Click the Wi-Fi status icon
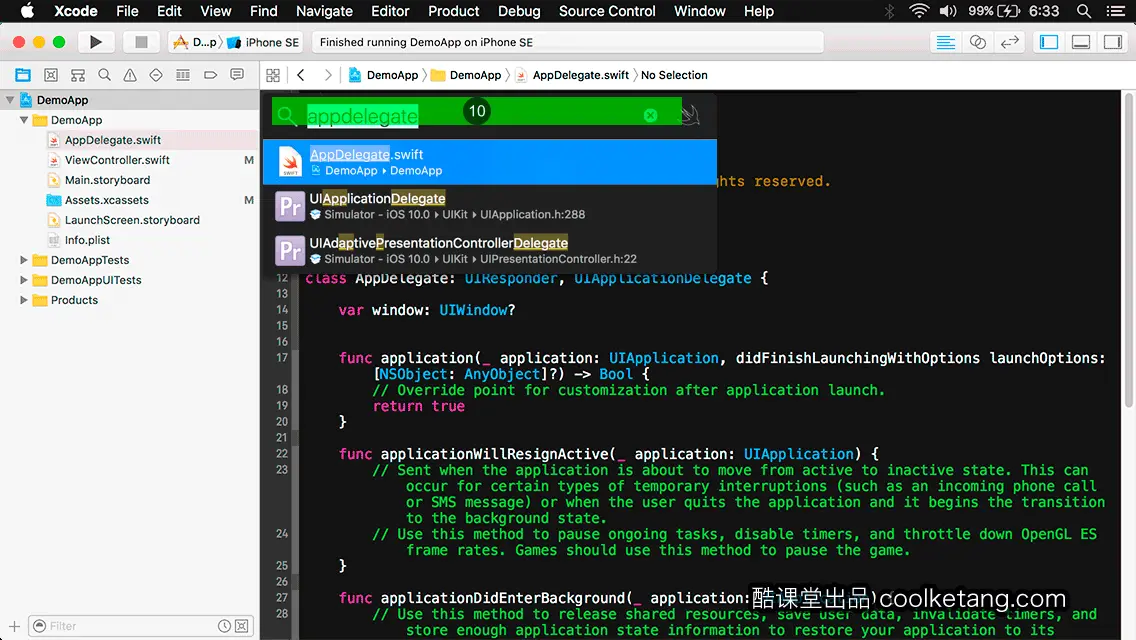The height and width of the screenshot is (640, 1136). point(919,11)
